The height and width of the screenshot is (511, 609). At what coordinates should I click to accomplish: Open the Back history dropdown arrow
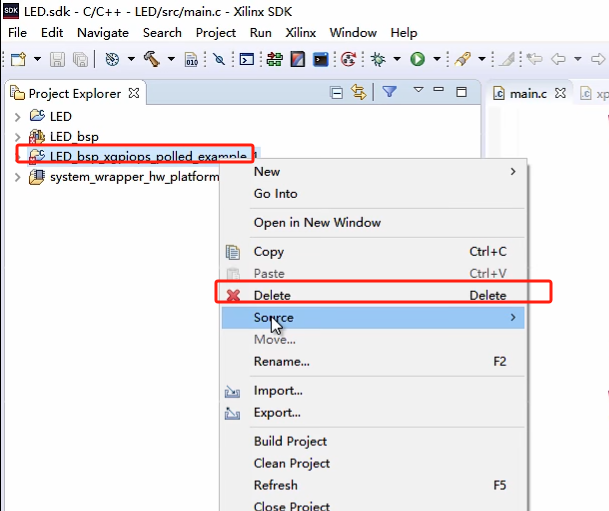coord(578,59)
